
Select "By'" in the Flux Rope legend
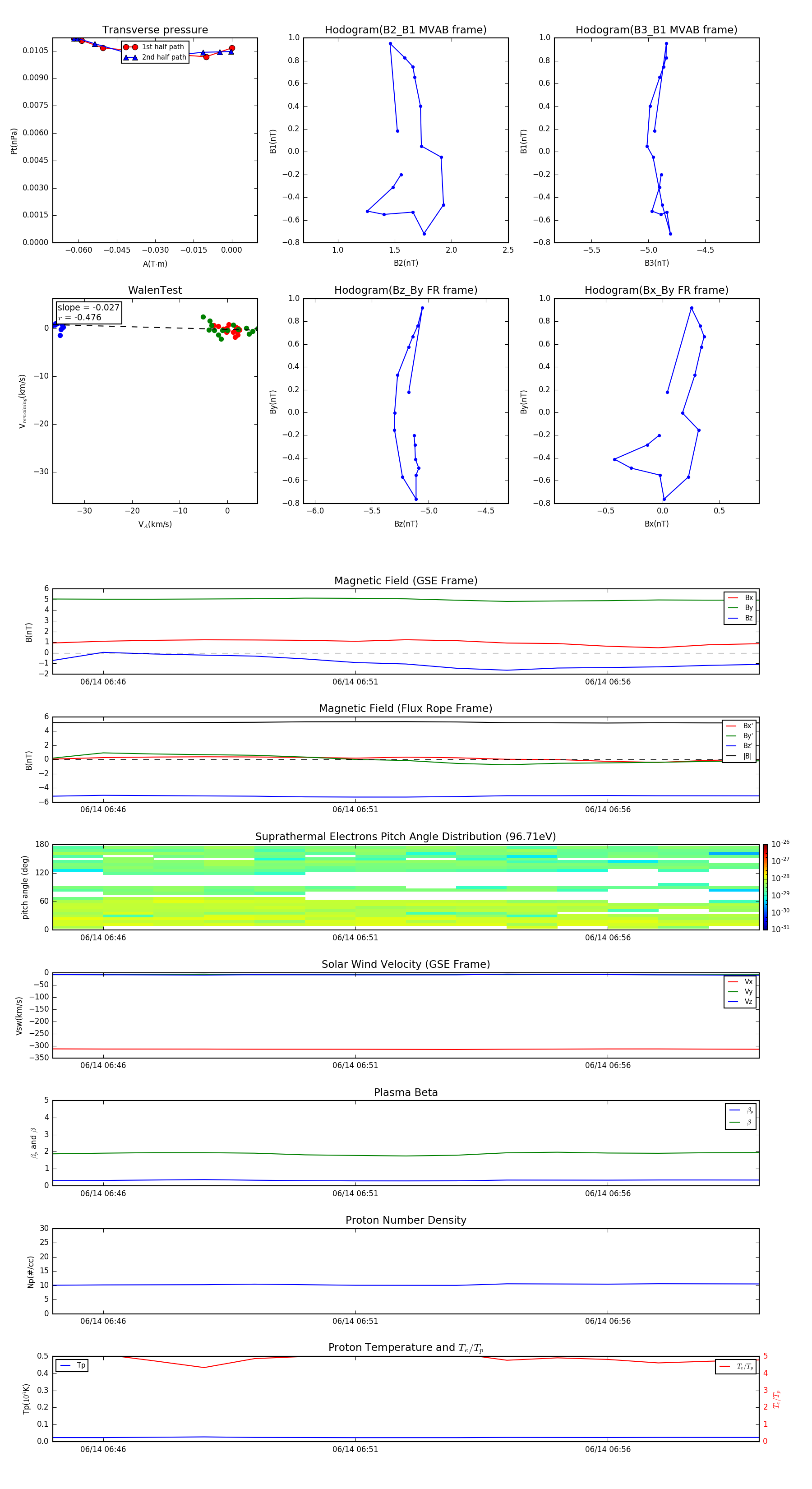click(739, 736)
